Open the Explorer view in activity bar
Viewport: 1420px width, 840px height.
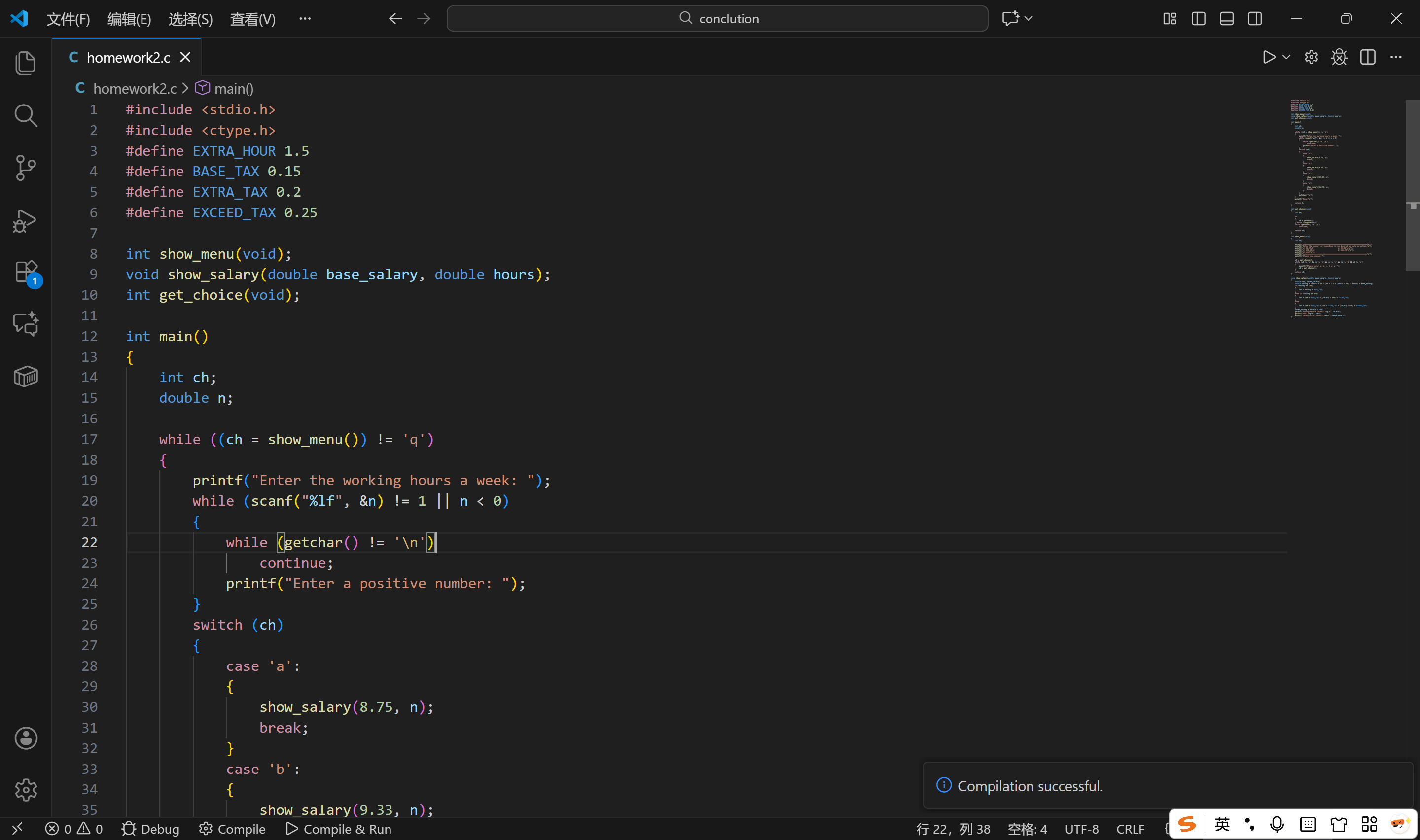26,63
